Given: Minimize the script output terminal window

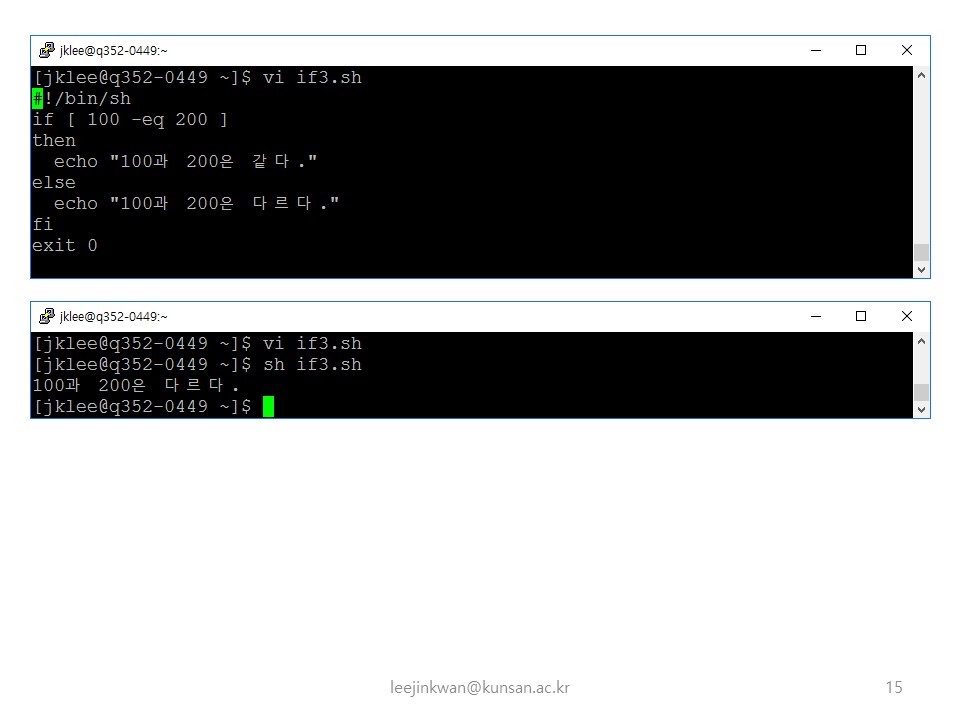Looking at the screenshot, I should [x=815, y=316].
